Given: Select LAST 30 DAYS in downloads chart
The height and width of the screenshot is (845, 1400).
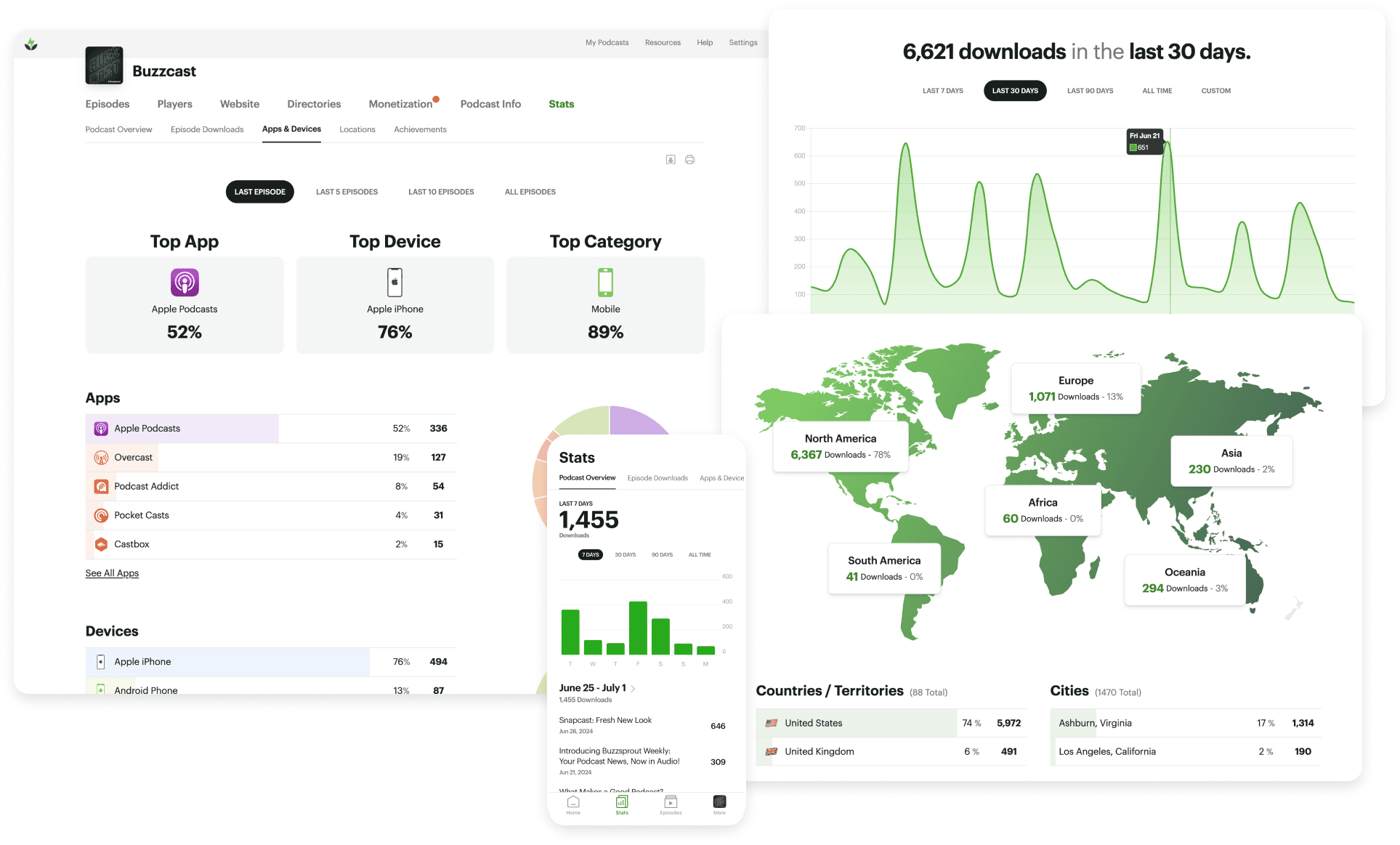Looking at the screenshot, I should point(1015,91).
